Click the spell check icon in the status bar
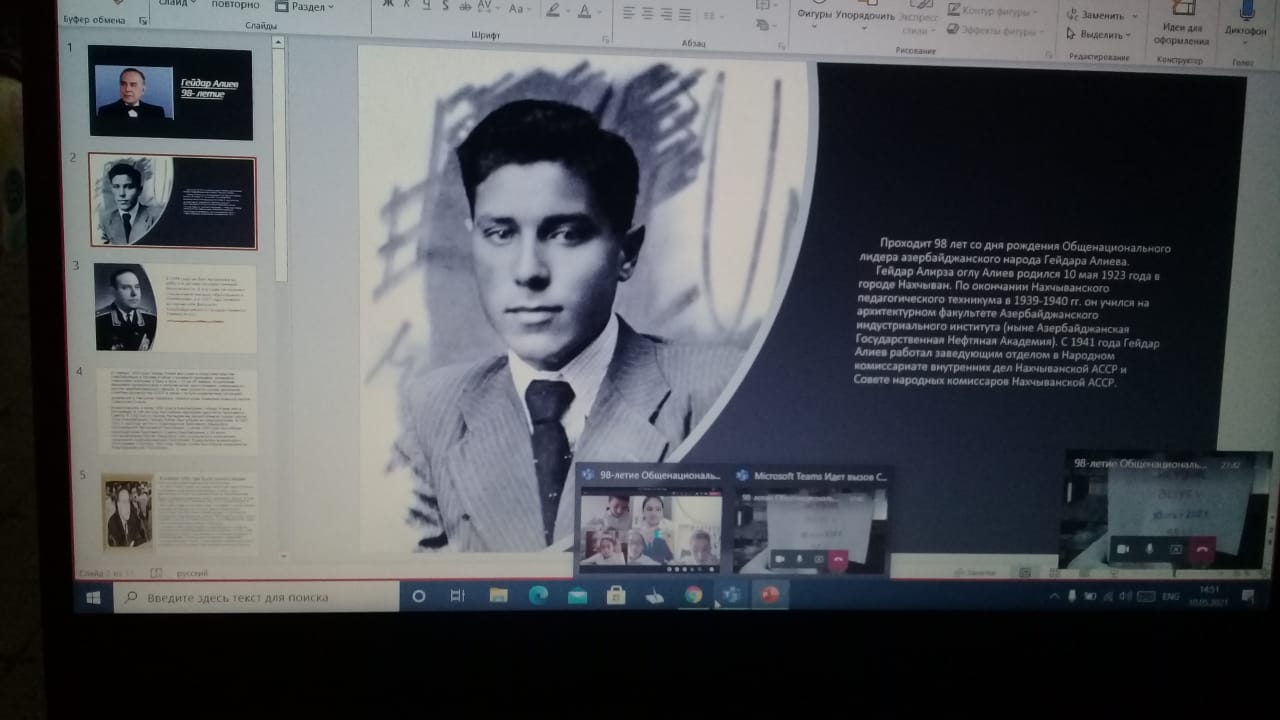This screenshot has height=720, width=1280. tap(156, 573)
